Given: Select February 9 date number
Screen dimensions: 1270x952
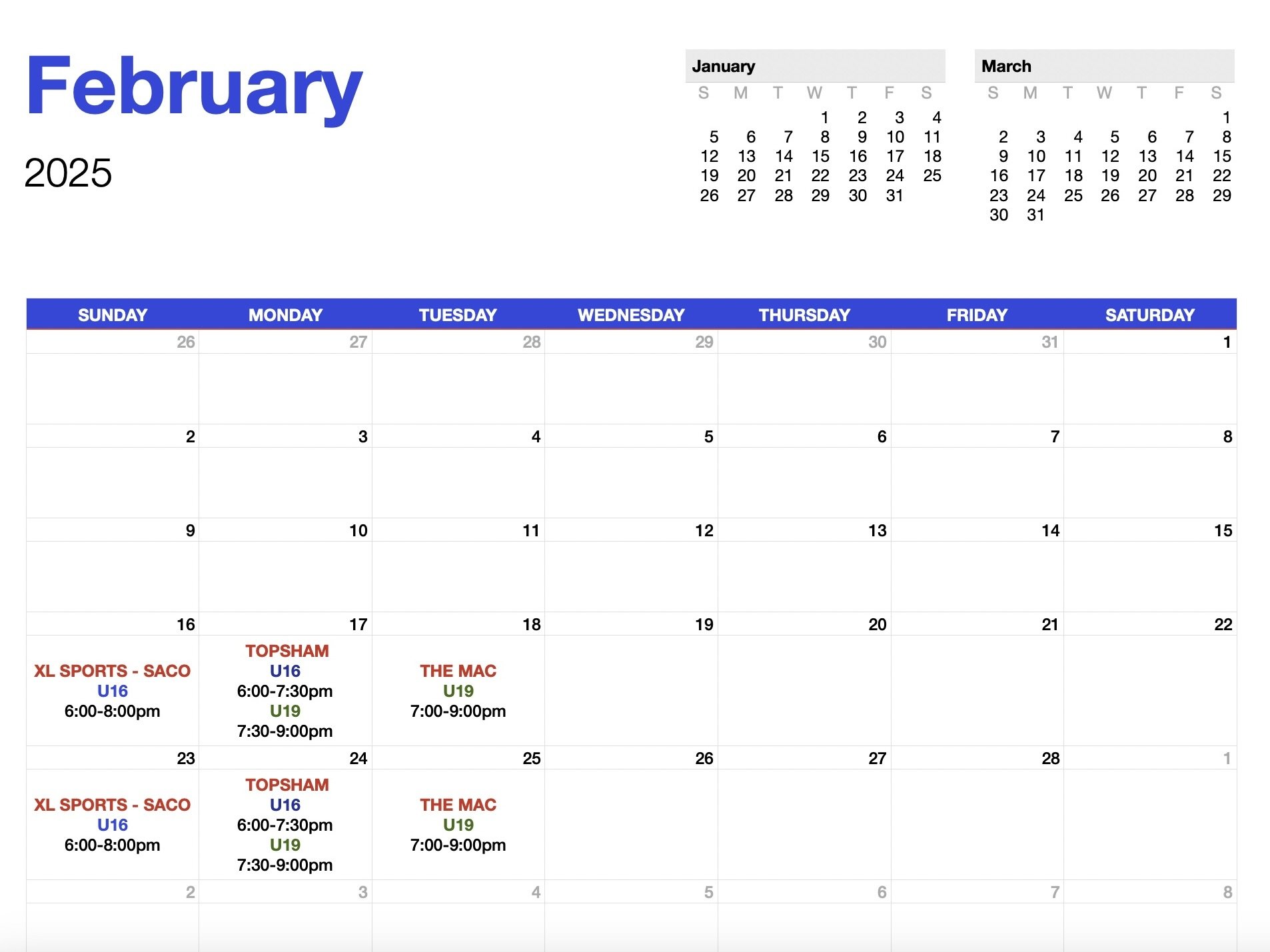Looking at the screenshot, I should click(190, 531).
